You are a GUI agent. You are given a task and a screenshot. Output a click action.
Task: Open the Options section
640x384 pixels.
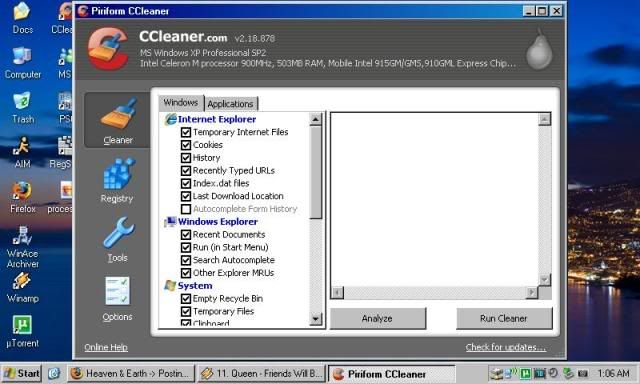tap(117, 299)
